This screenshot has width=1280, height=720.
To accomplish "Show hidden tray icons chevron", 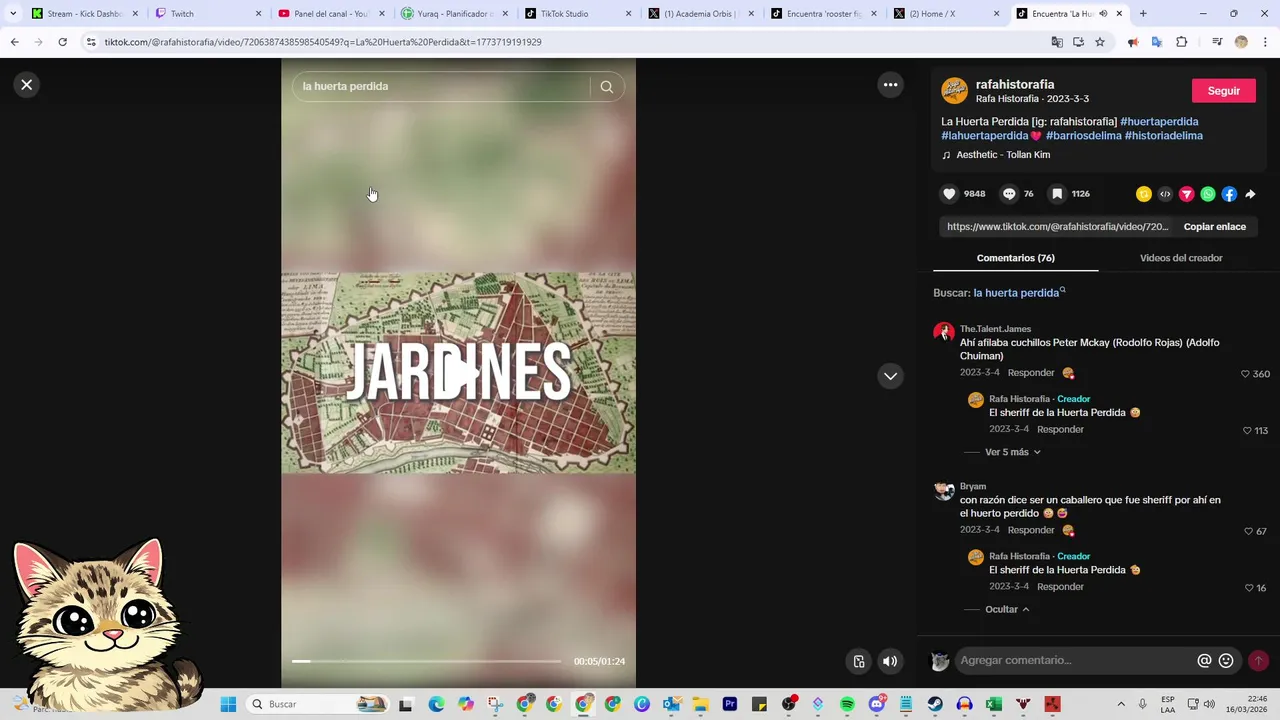I will pyautogui.click(x=1120, y=704).
